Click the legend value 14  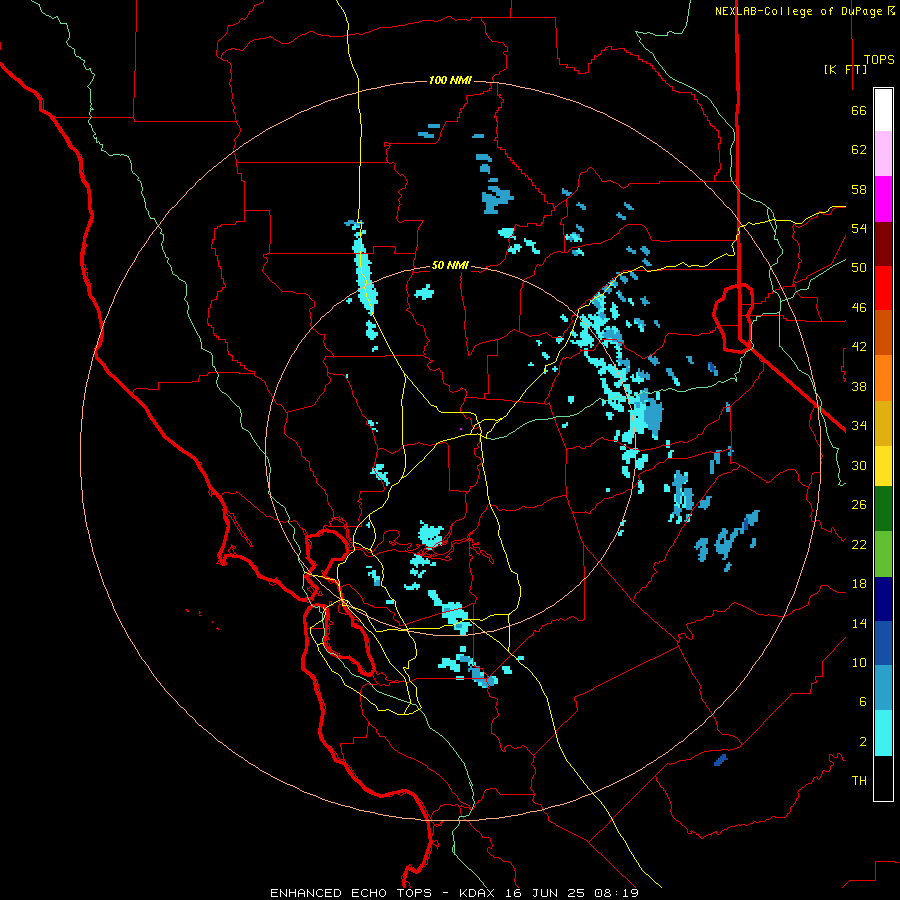pos(859,623)
